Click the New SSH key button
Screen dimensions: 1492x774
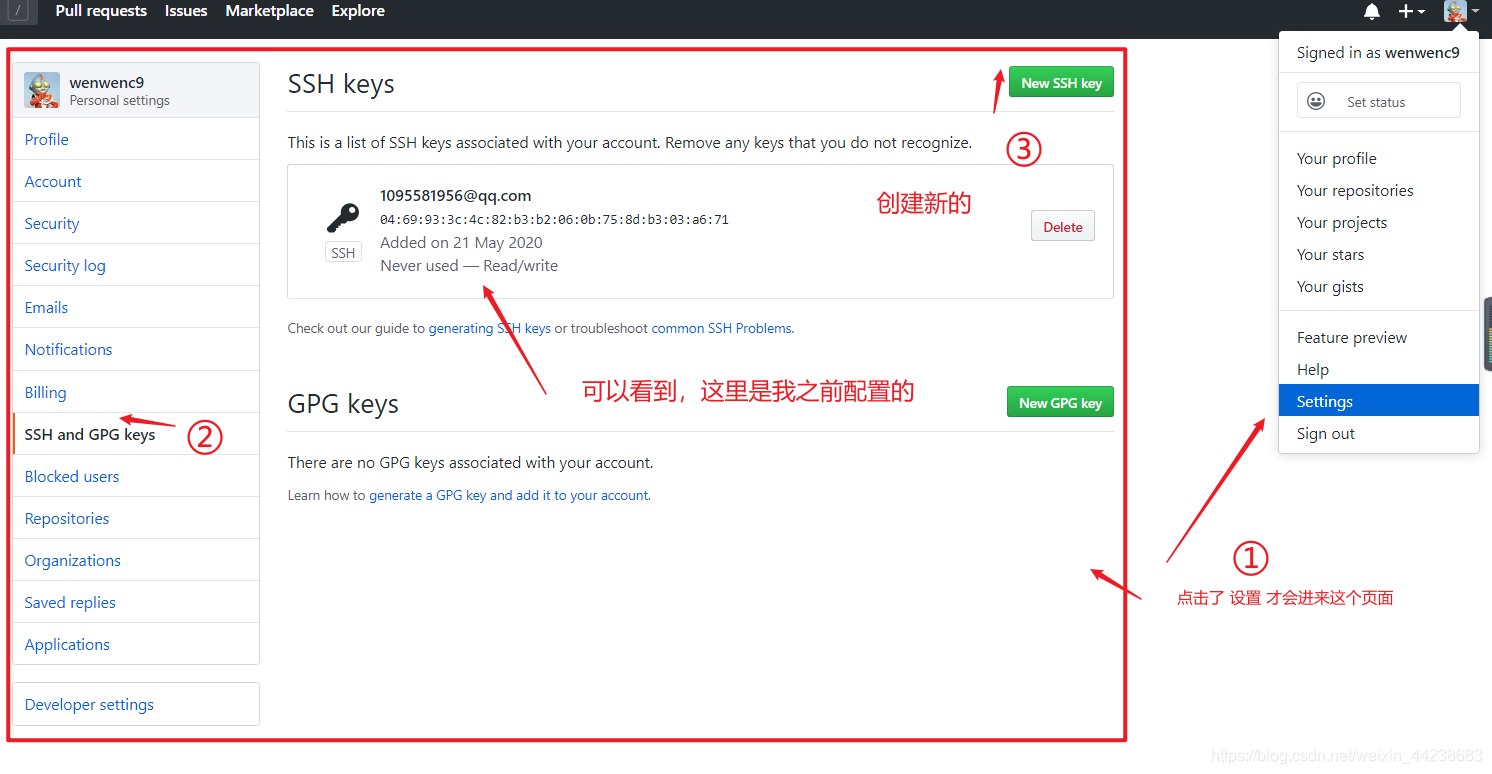(1061, 83)
